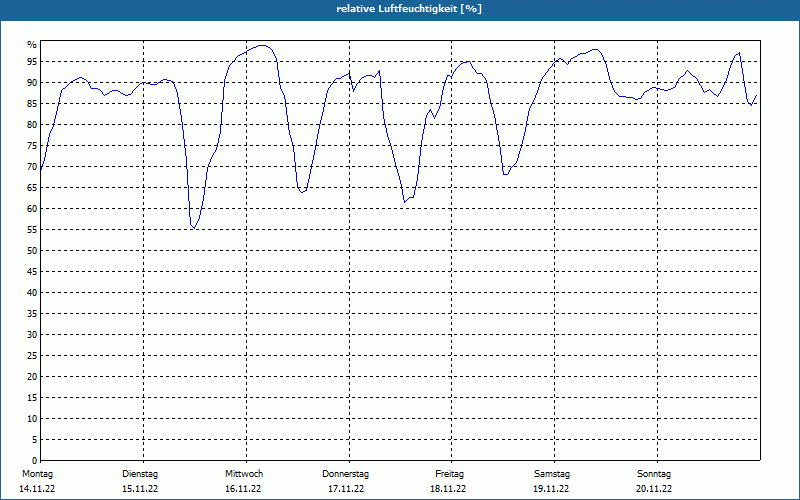This screenshot has width=800, height=500.
Task: Click the 40 y-axis label
Action: click(x=32, y=293)
